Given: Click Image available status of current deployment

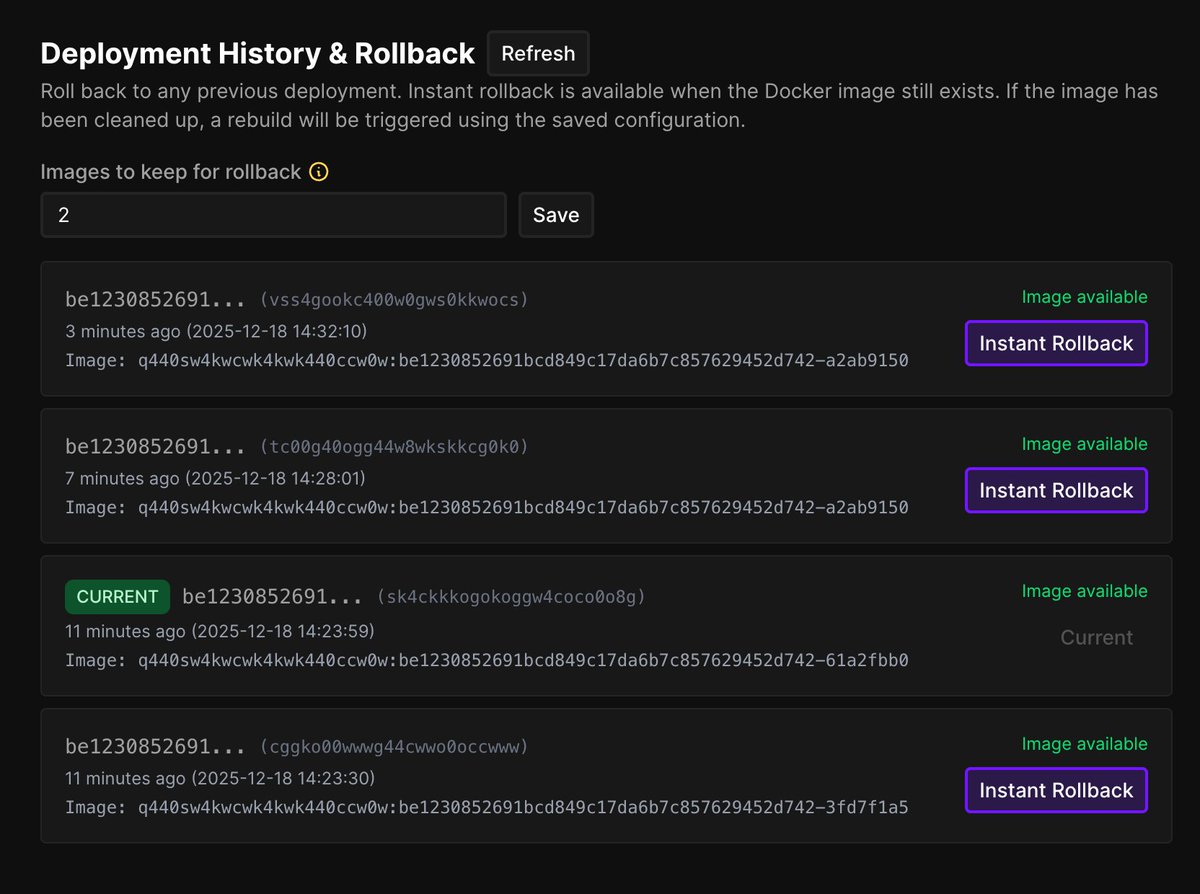Looking at the screenshot, I should pos(1085,591).
